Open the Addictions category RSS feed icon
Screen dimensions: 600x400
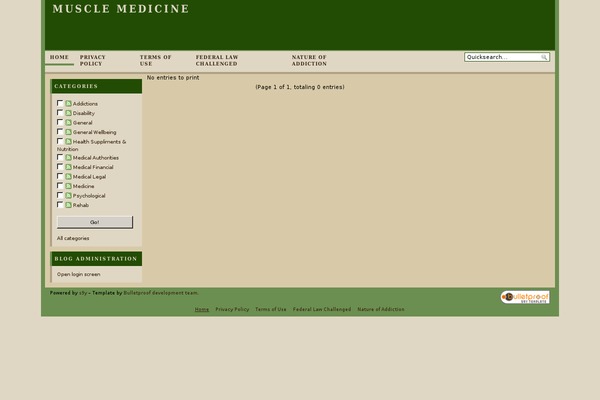coord(68,103)
